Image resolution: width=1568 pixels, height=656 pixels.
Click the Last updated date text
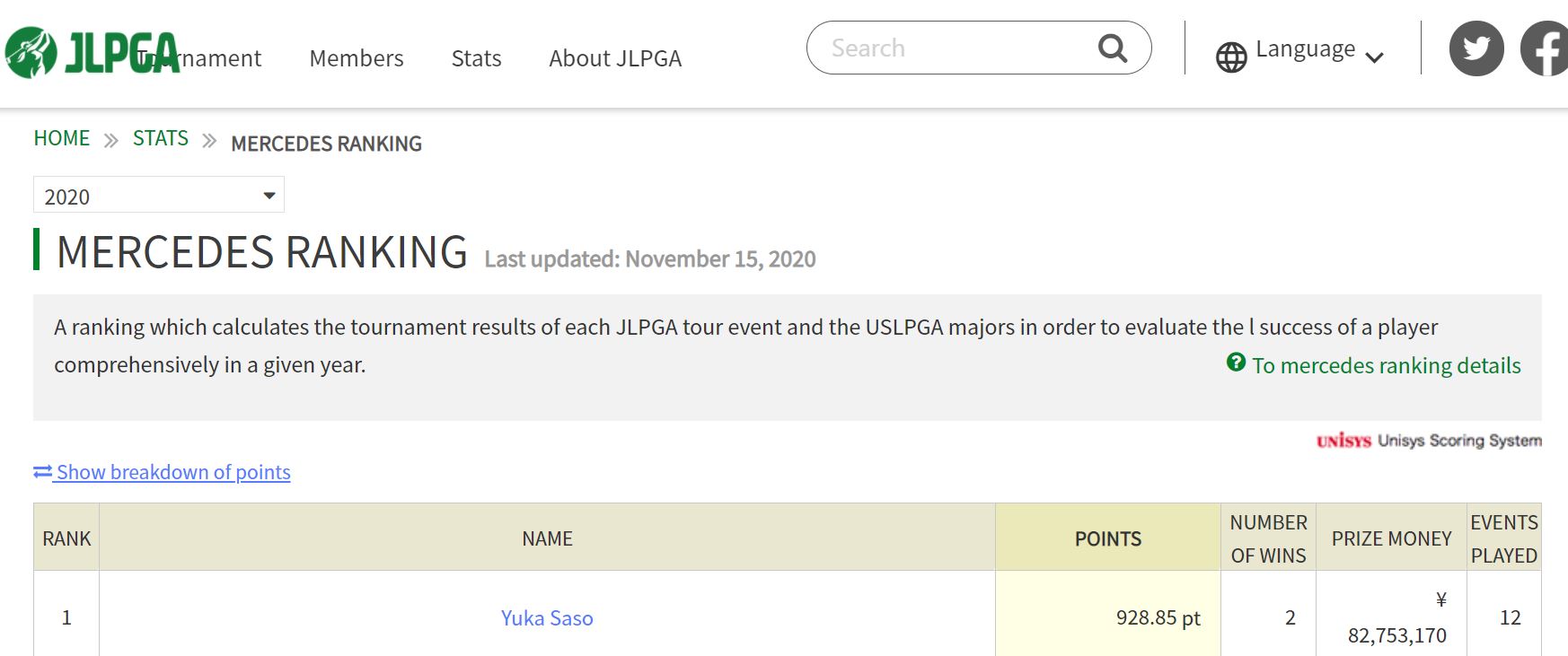point(650,259)
